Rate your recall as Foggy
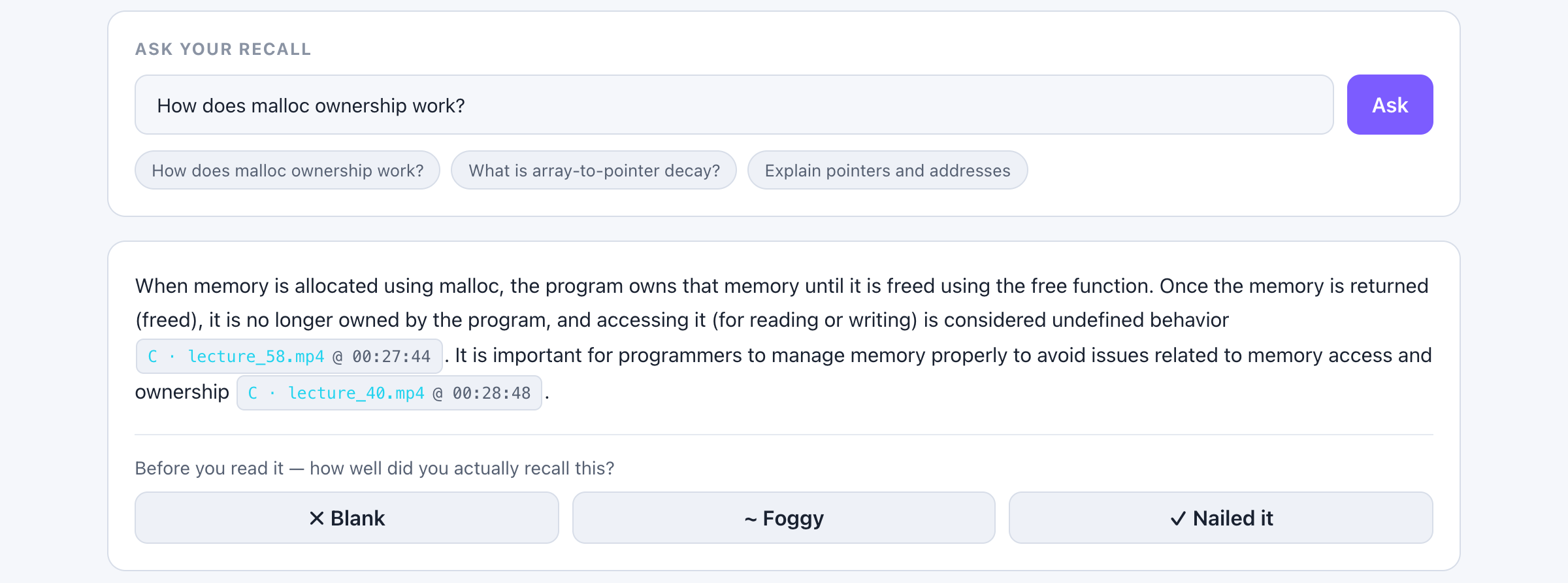This screenshot has width=1568, height=583. (783, 518)
